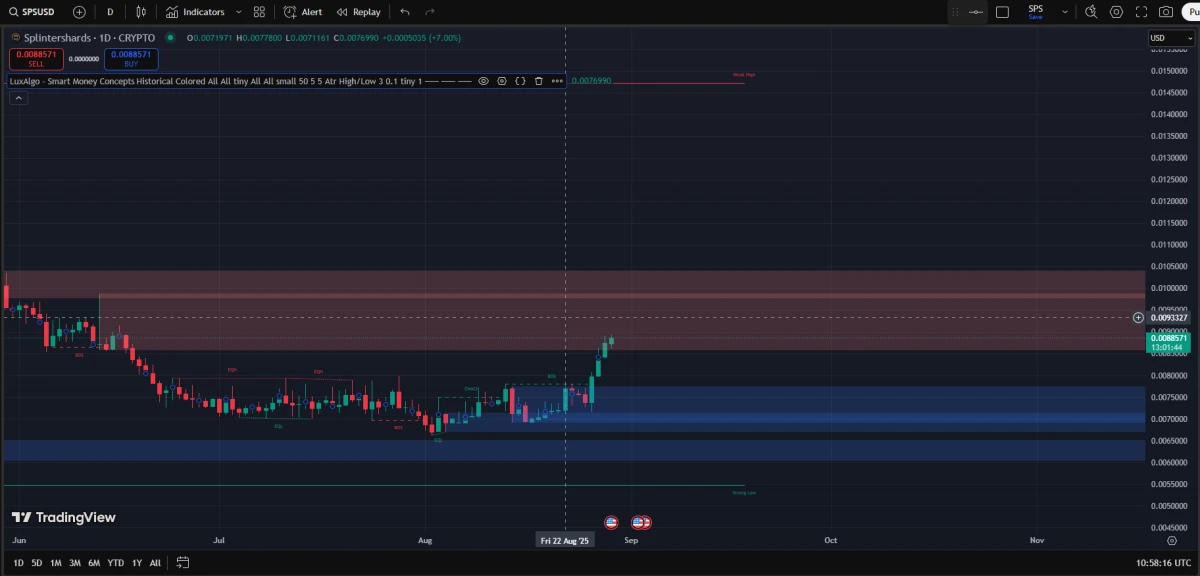Click the red SELL 0.0088571 button

(37, 59)
